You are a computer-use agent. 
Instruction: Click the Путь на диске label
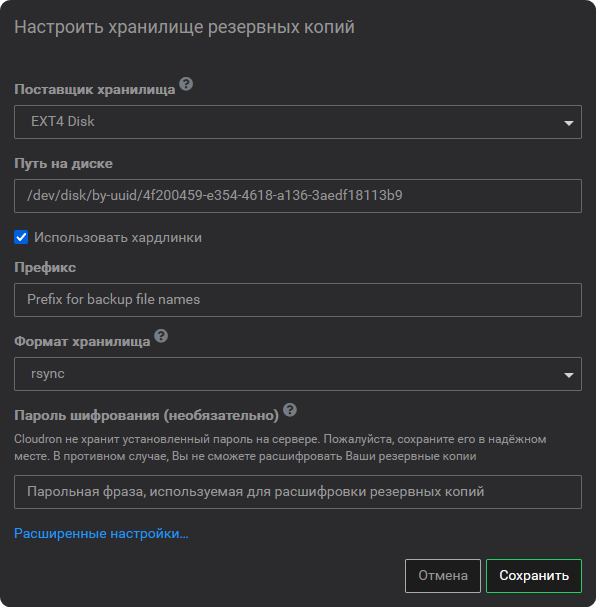[63, 164]
